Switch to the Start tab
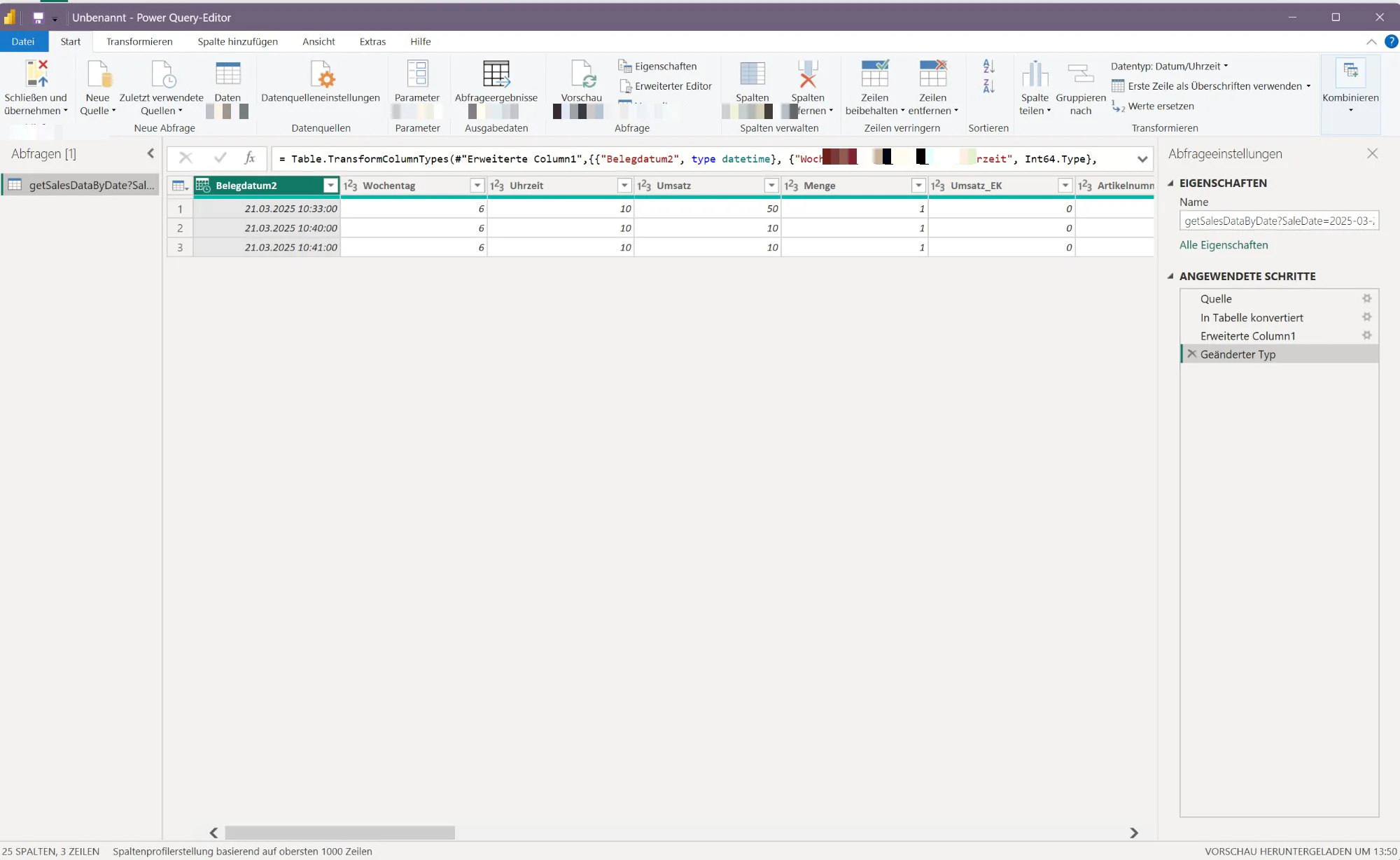1400x860 pixels. (71, 41)
